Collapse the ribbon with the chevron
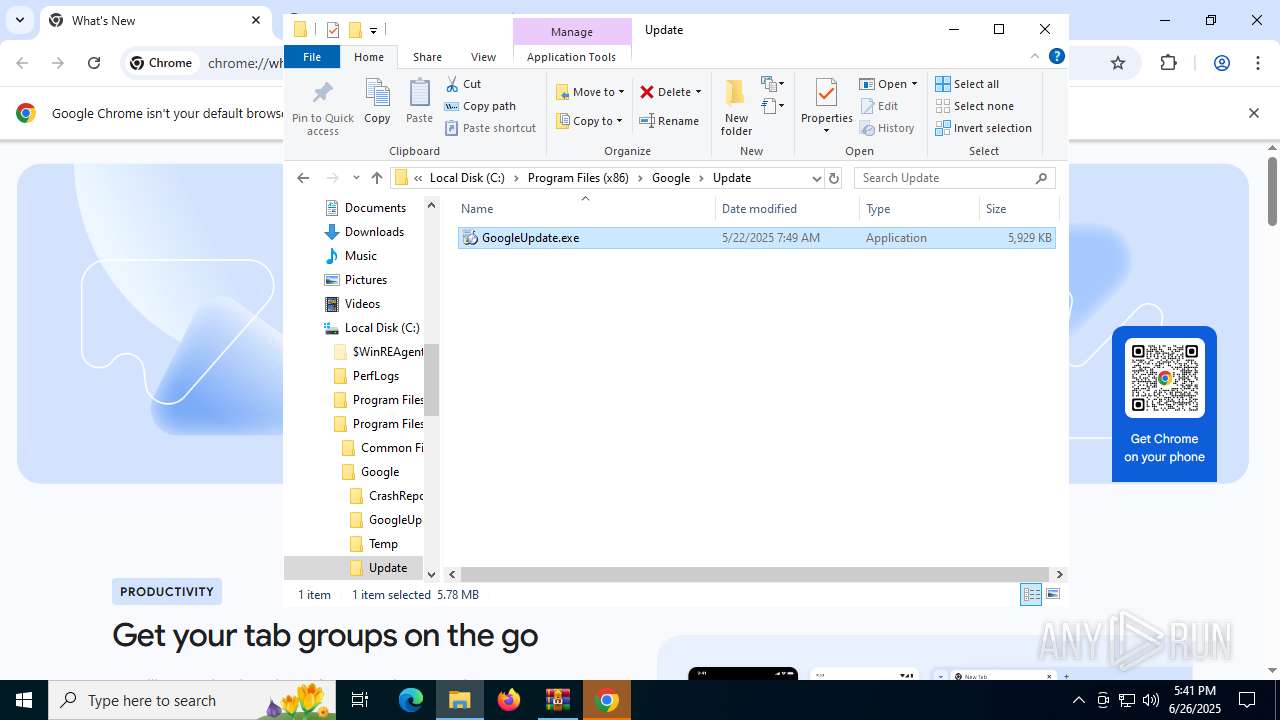The width and height of the screenshot is (1280, 720). 1035,57
